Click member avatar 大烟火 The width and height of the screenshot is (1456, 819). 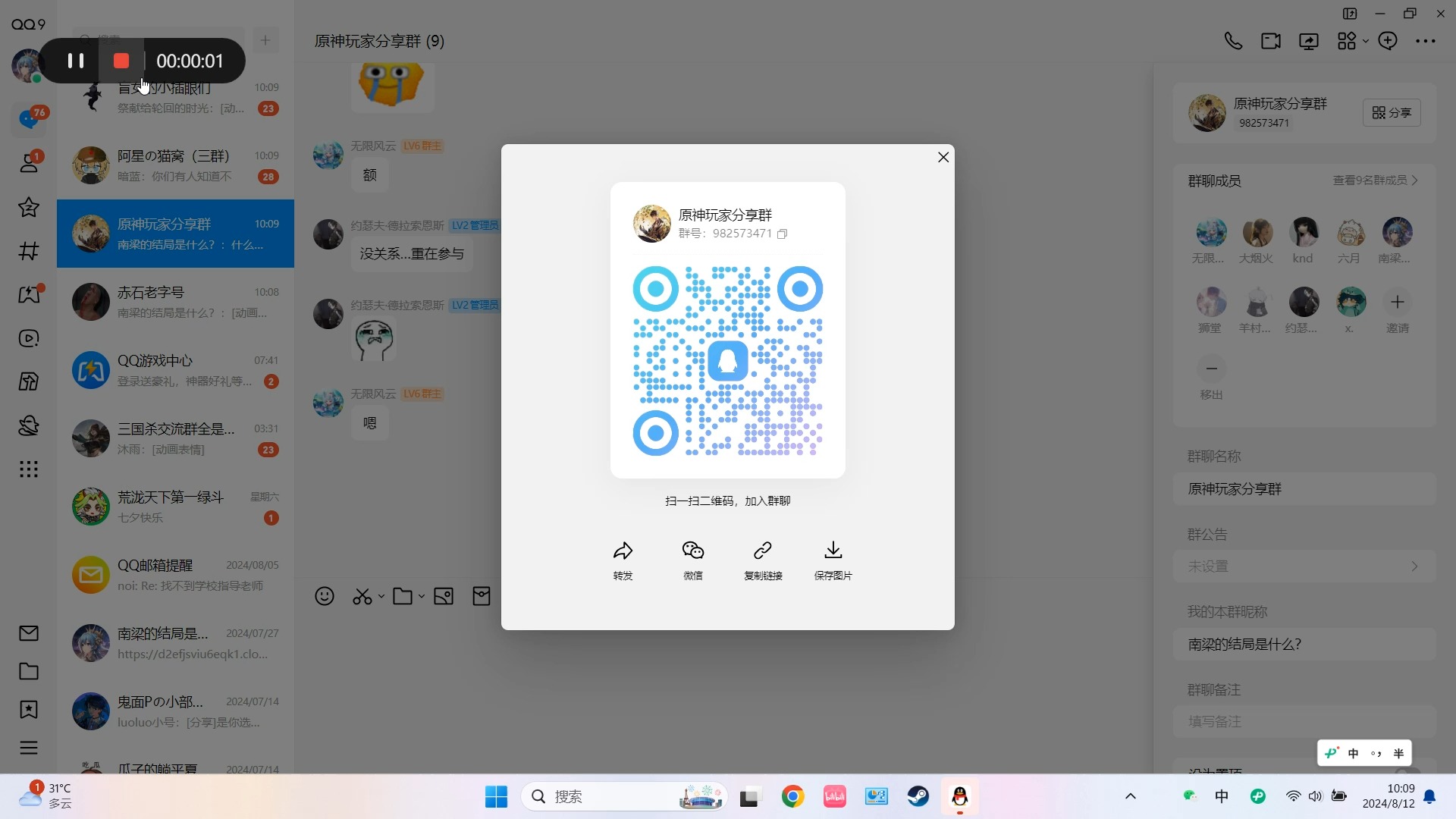click(x=1257, y=233)
